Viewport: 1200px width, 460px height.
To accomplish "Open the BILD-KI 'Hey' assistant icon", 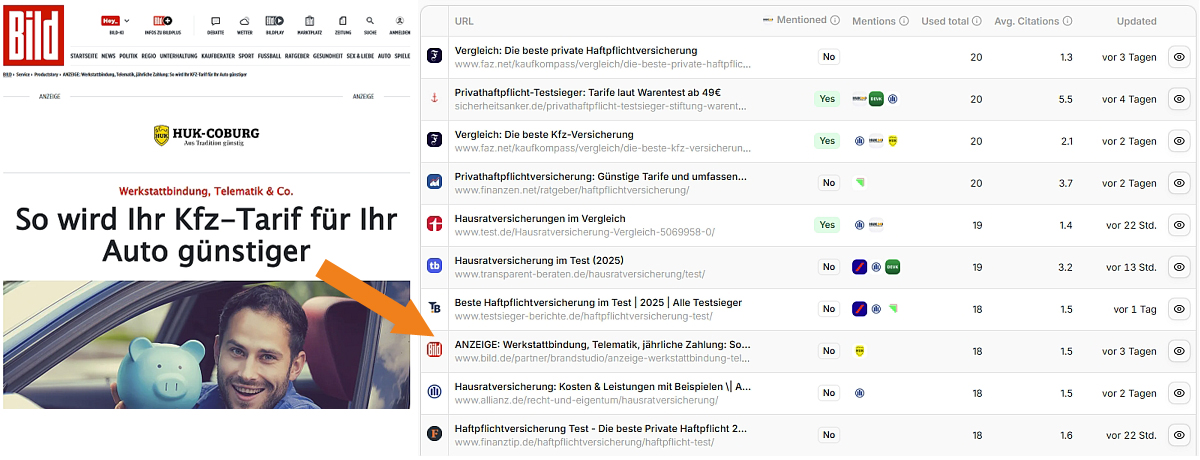I will [x=110, y=20].
